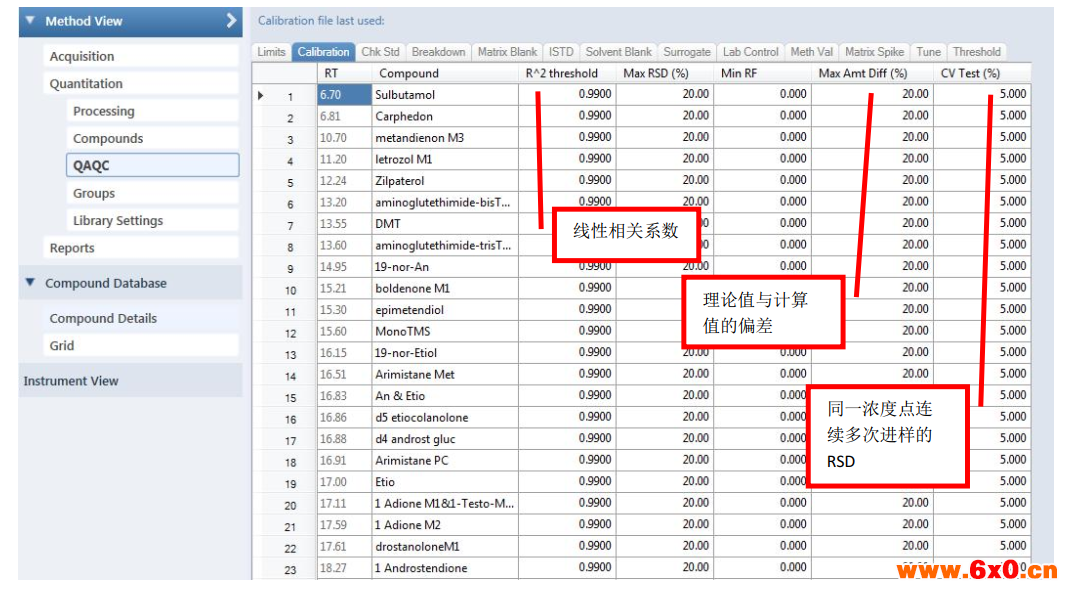Image resolution: width=1070 pixels, height=593 pixels.
Task: Click the Max RSD (%) column header
Action: click(x=656, y=73)
